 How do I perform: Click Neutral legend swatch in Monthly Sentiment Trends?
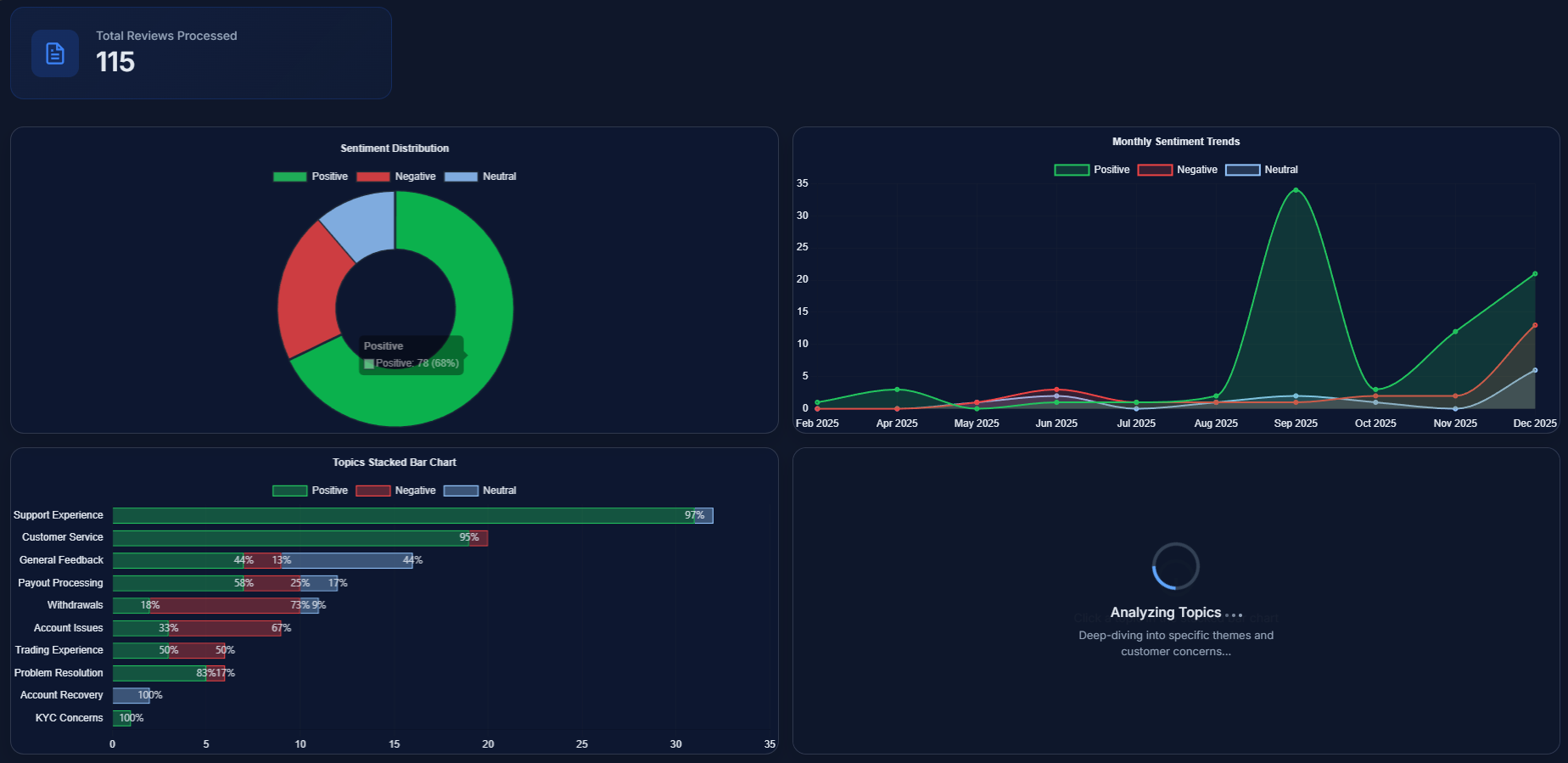[x=1242, y=170]
